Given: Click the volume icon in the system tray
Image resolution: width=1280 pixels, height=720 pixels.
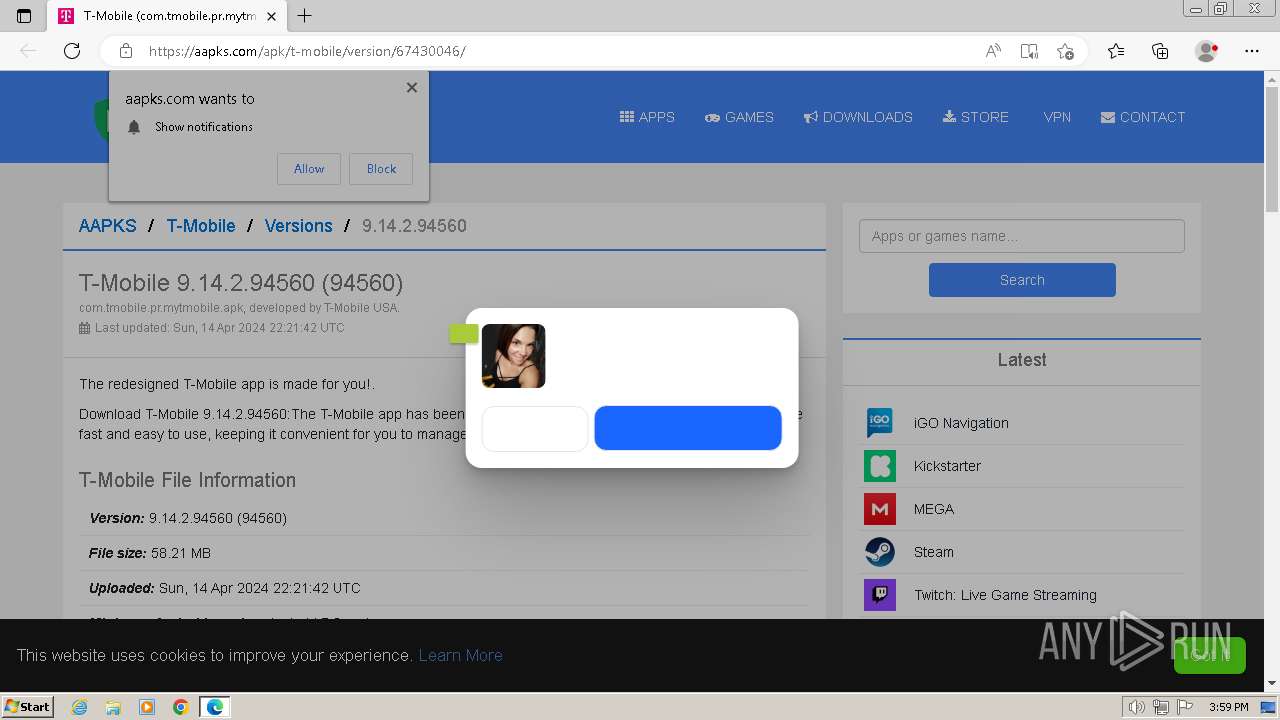Looking at the screenshot, I should point(1136,707).
